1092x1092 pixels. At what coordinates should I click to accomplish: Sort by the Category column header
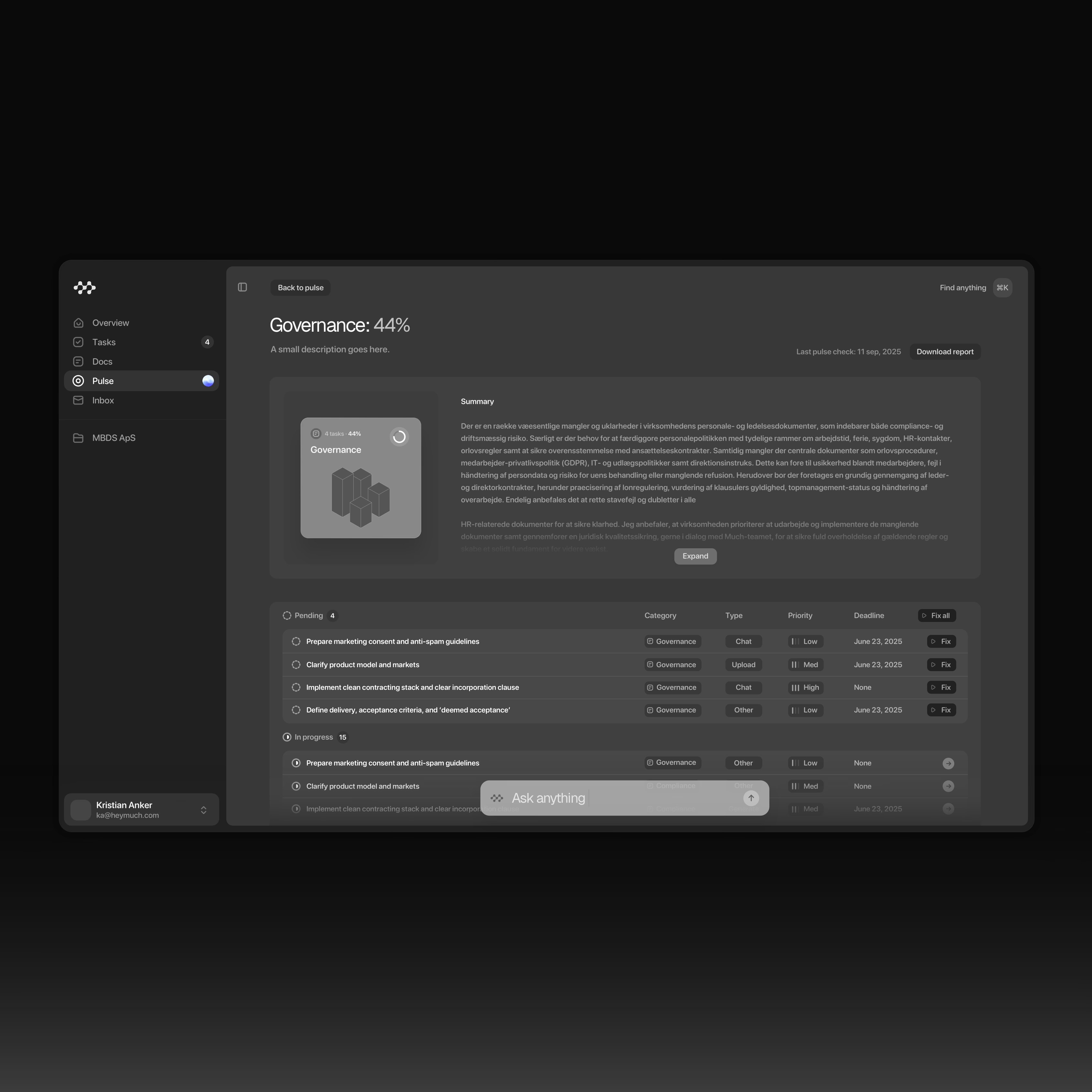[660, 616]
